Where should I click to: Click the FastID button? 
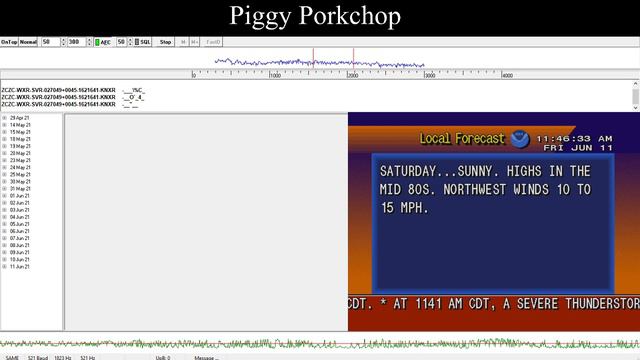(213, 42)
